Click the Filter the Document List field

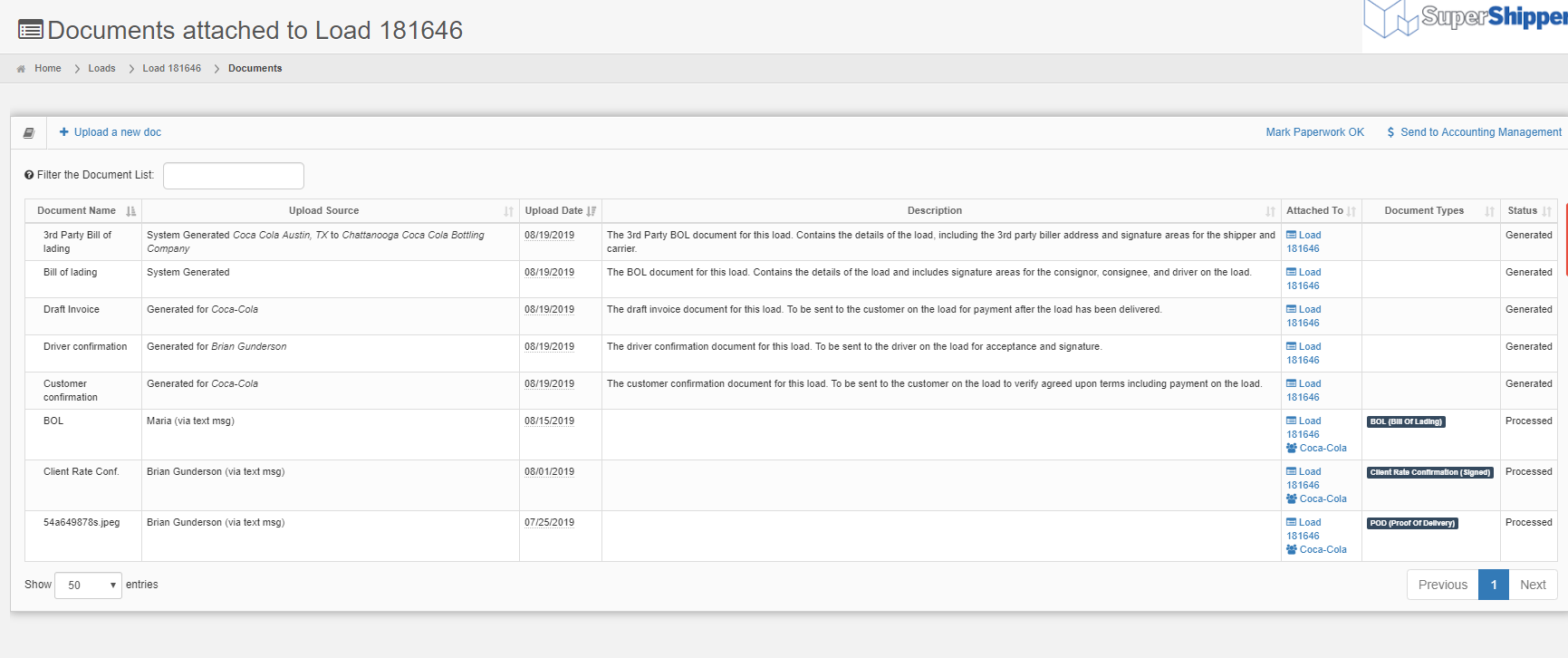[234, 176]
